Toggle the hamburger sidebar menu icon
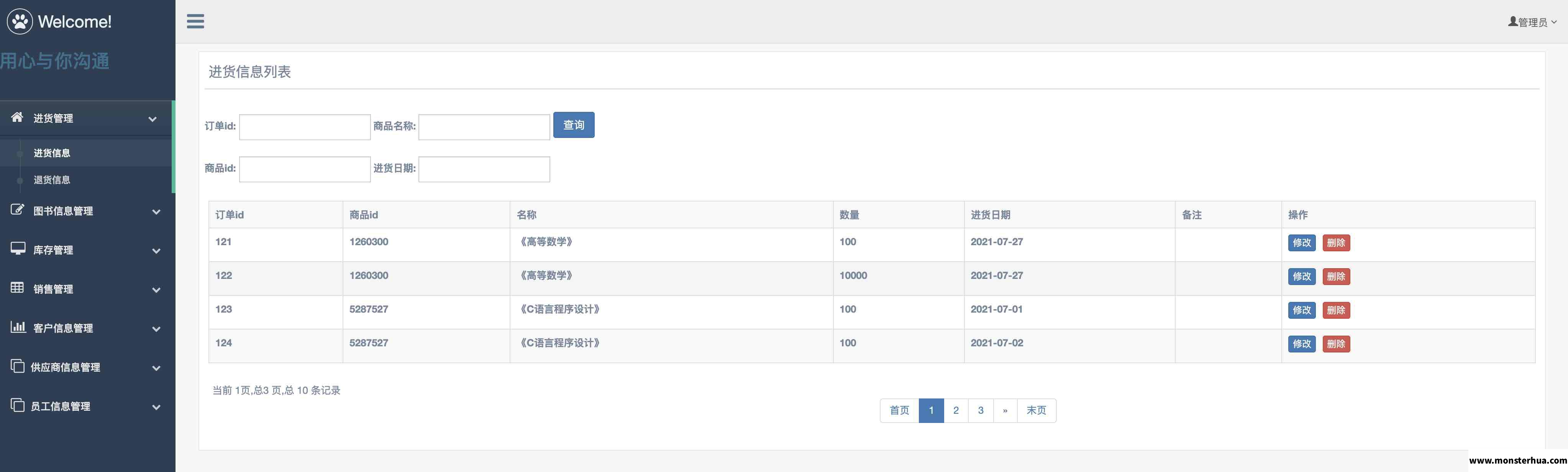This screenshot has height=472, width=1568. 195,21
